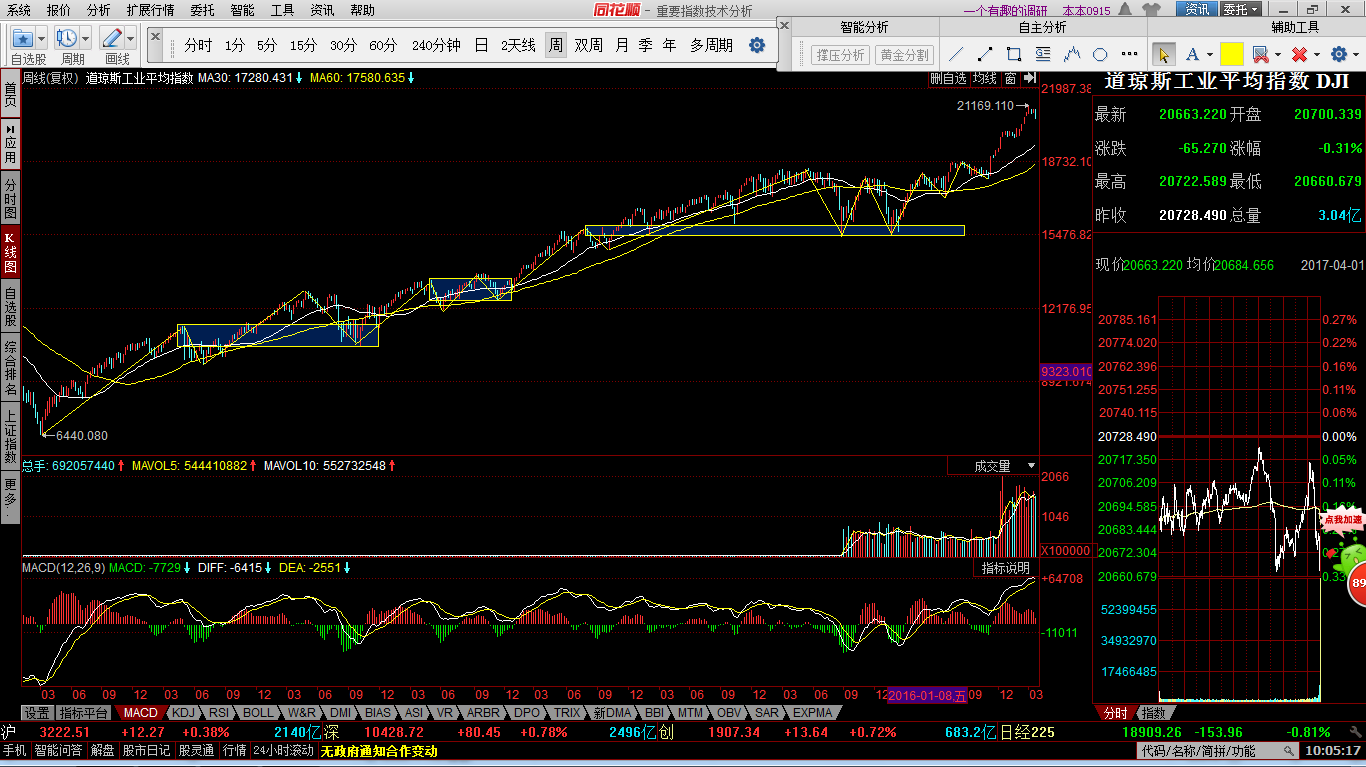
Task: Select the ellipse drawing tool
Action: (x=1100, y=54)
